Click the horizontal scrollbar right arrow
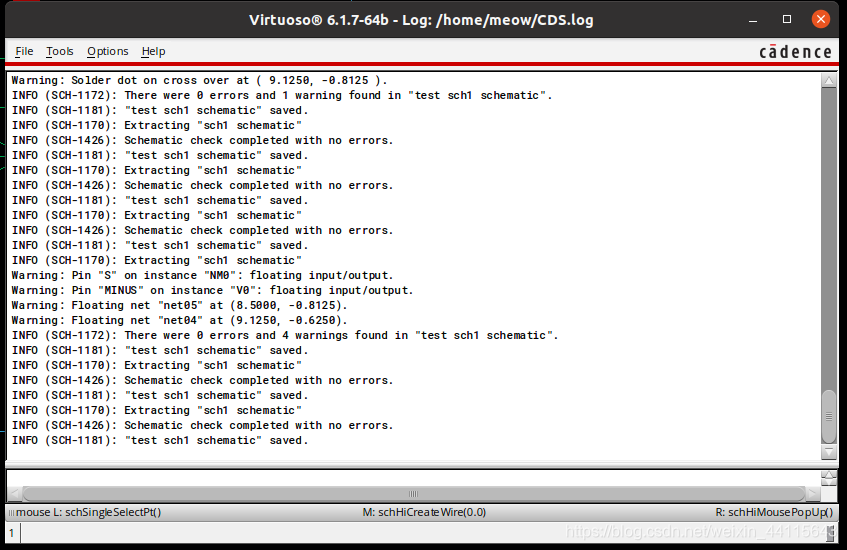This screenshot has height=550, width=847. pyautogui.click(x=812, y=493)
